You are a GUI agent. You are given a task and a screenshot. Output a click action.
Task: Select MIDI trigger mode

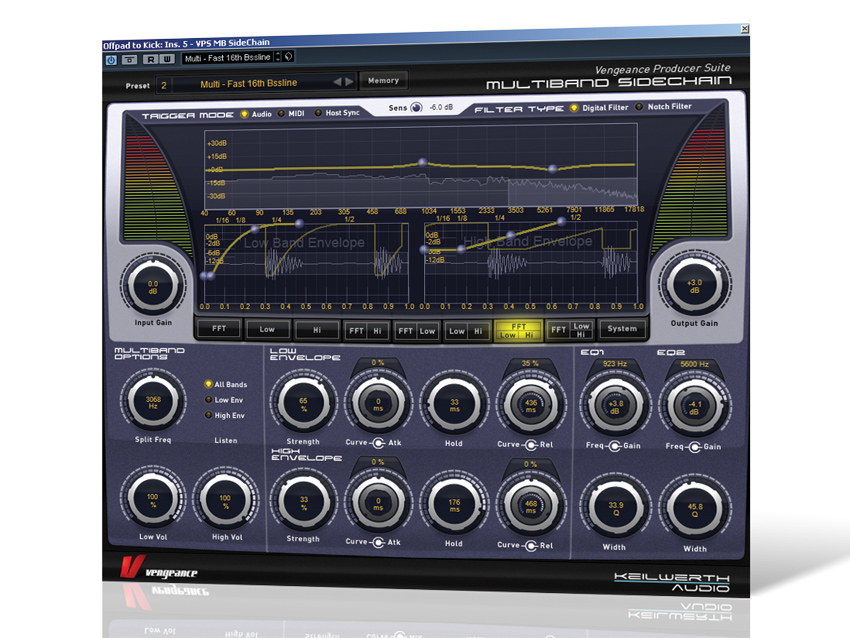[281, 114]
